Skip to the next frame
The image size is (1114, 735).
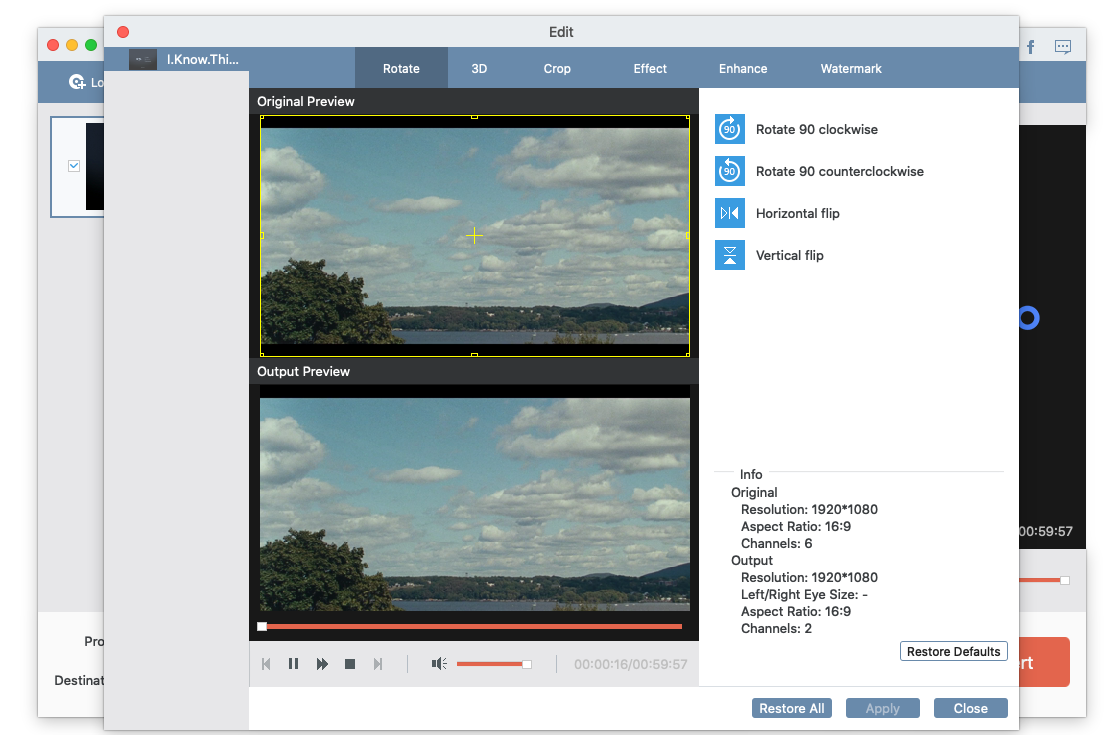click(378, 664)
